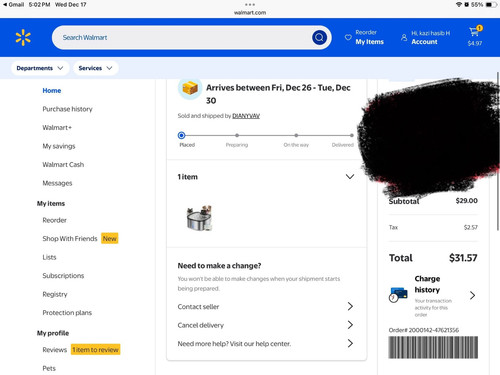Open Cancel delivery chevron

[350, 325]
